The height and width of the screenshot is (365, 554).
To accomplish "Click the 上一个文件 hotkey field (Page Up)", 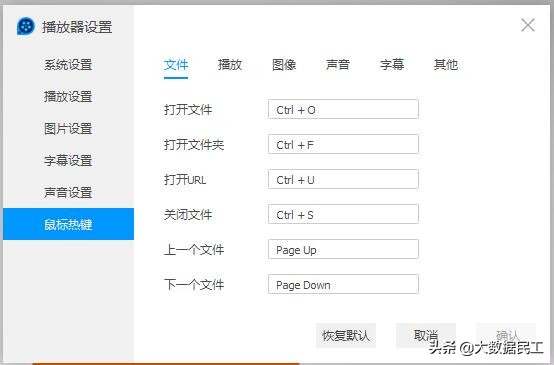I will pyautogui.click(x=343, y=249).
